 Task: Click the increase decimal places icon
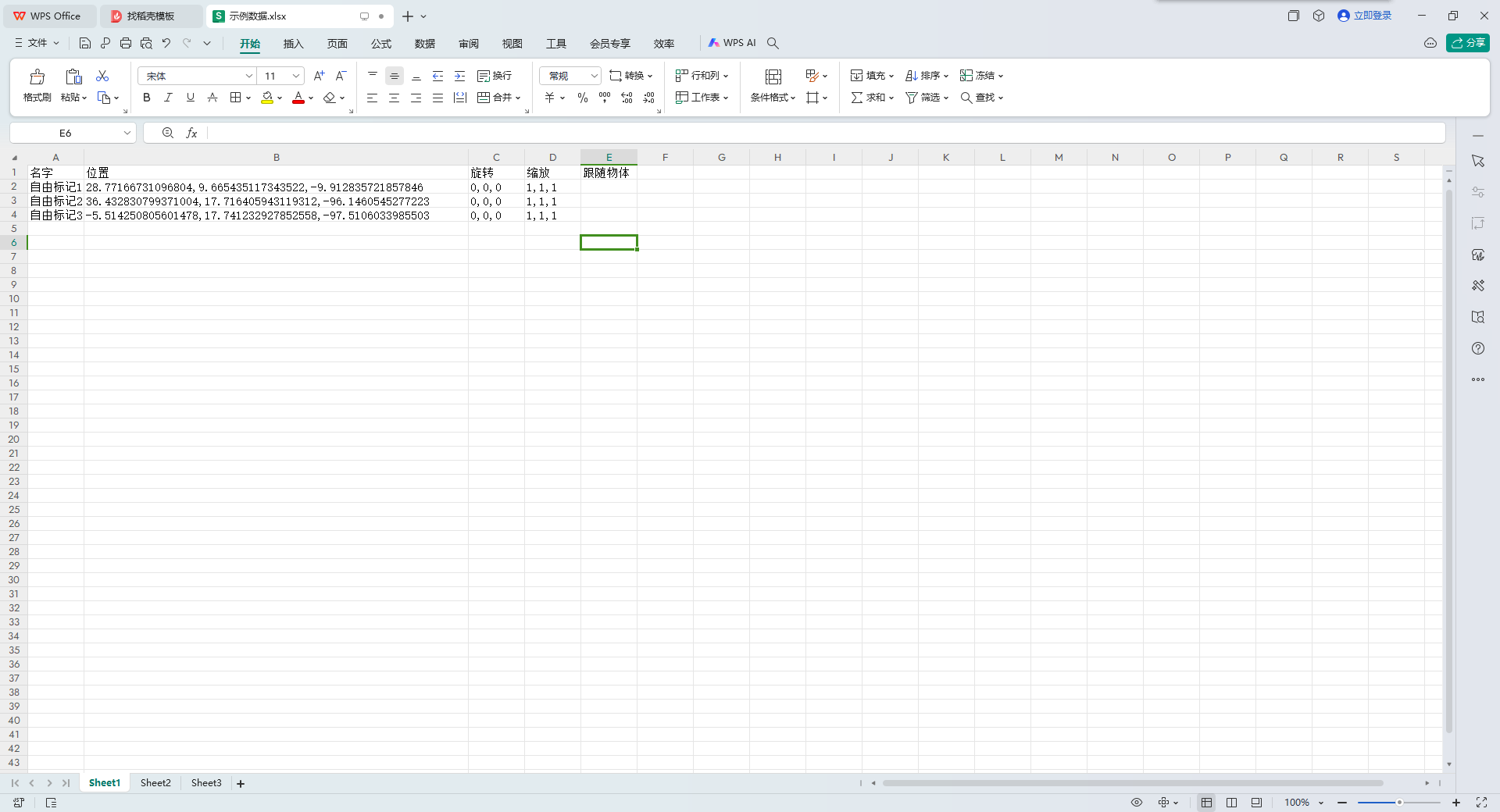[627, 98]
